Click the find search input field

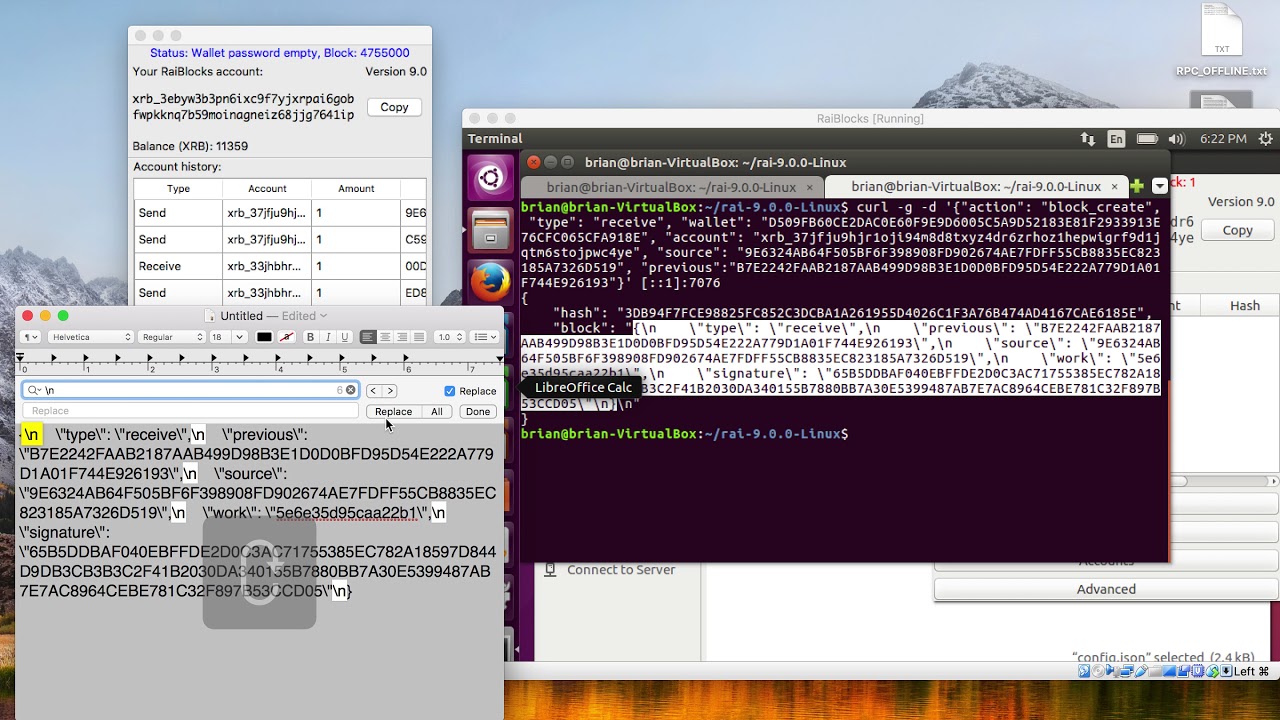190,391
